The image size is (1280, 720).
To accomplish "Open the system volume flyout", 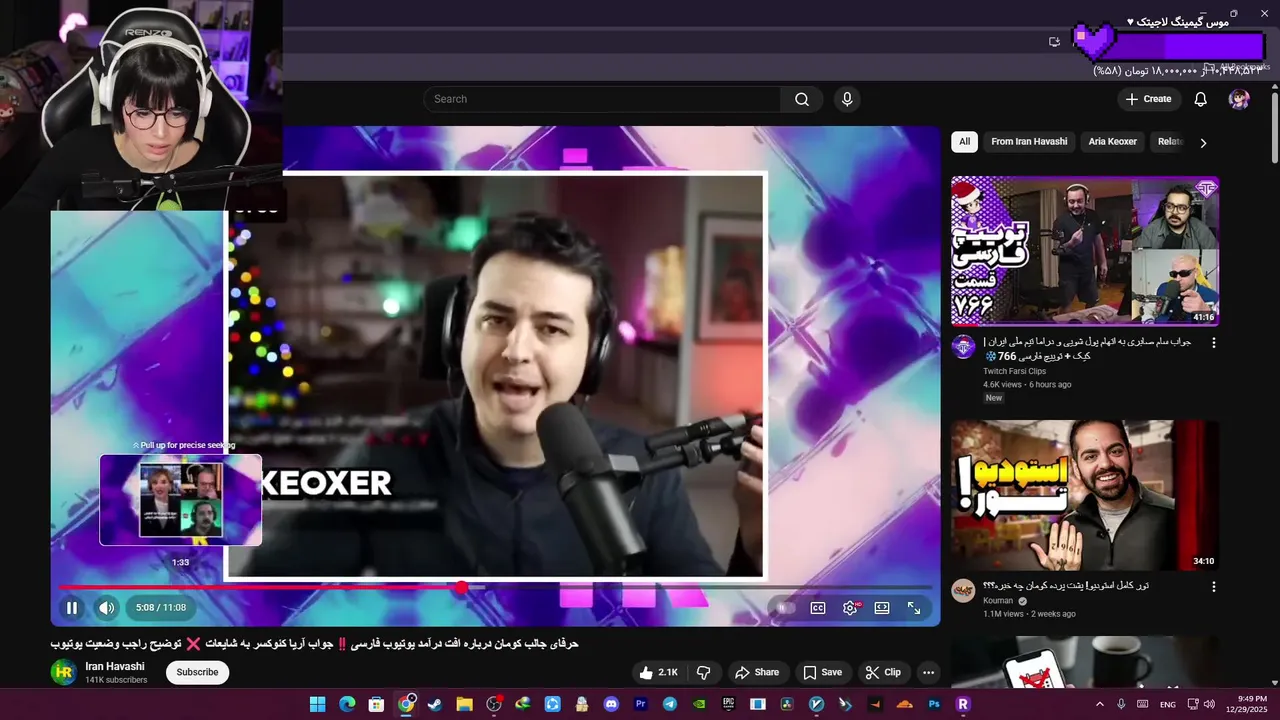I will click(x=1209, y=704).
